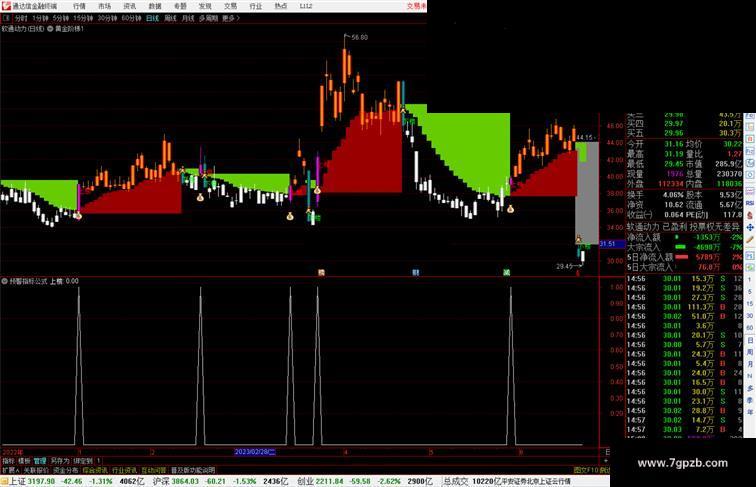Screen dimensions: 756x487
Task: Click the 模板 button
Action: tap(24, 461)
